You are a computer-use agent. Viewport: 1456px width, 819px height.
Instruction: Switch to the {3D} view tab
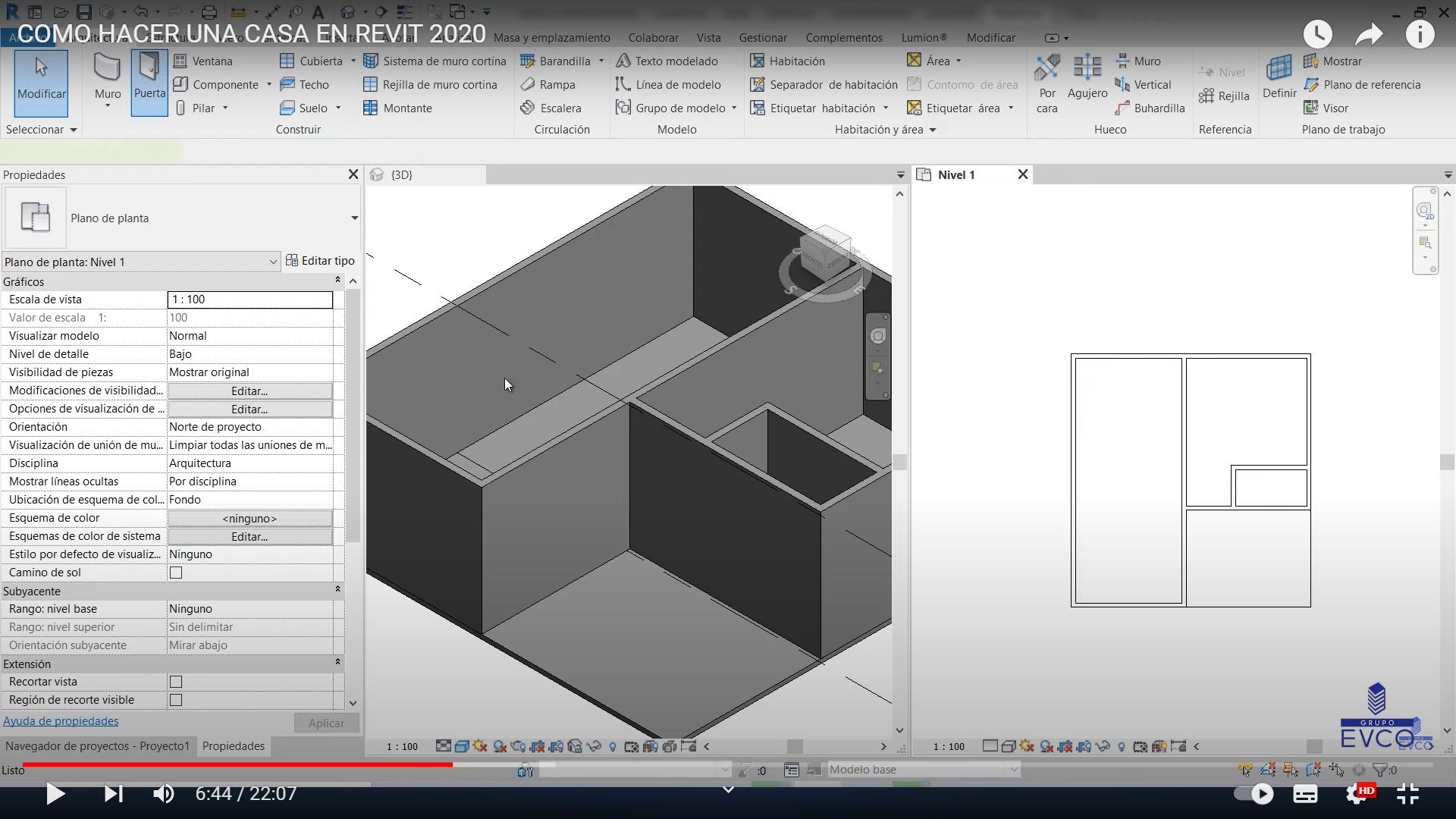point(401,175)
